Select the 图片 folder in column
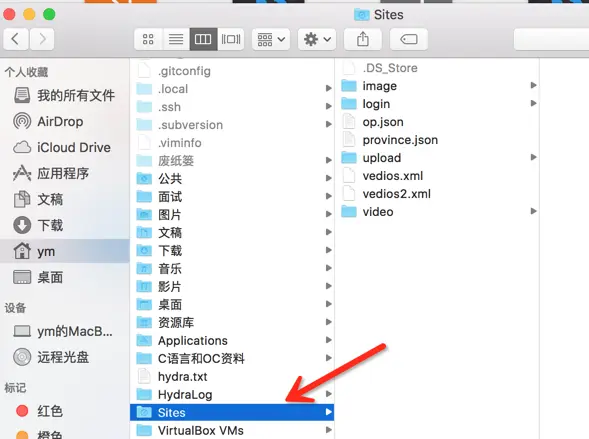The height and width of the screenshot is (439, 589). click(232, 214)
